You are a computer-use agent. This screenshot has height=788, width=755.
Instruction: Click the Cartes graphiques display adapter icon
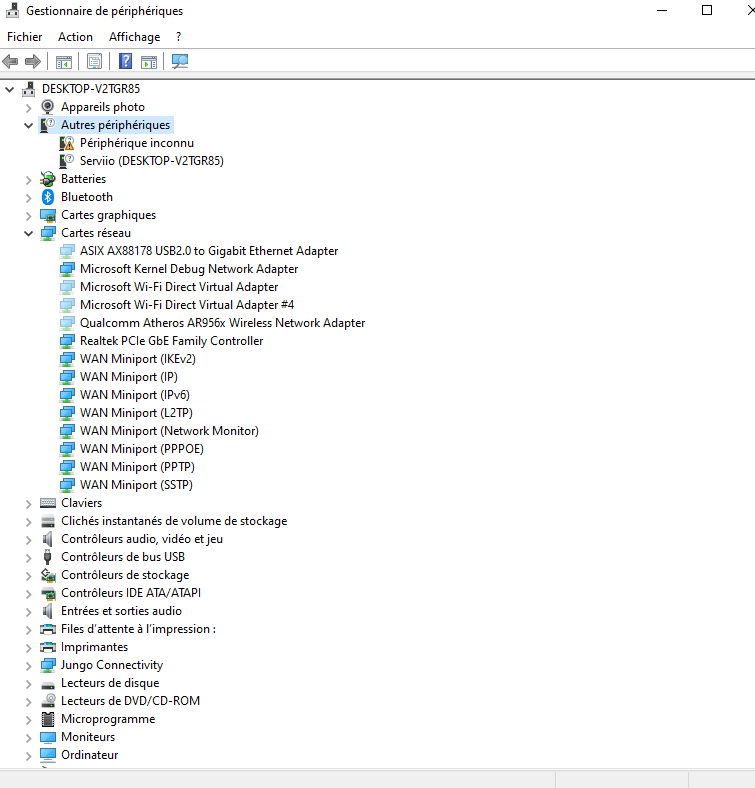point(48,215)
